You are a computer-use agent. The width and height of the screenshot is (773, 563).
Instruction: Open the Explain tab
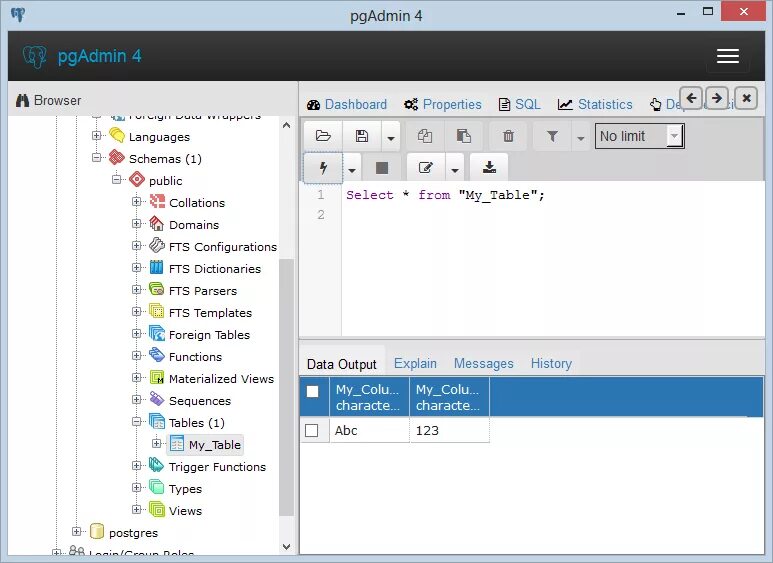415,363
